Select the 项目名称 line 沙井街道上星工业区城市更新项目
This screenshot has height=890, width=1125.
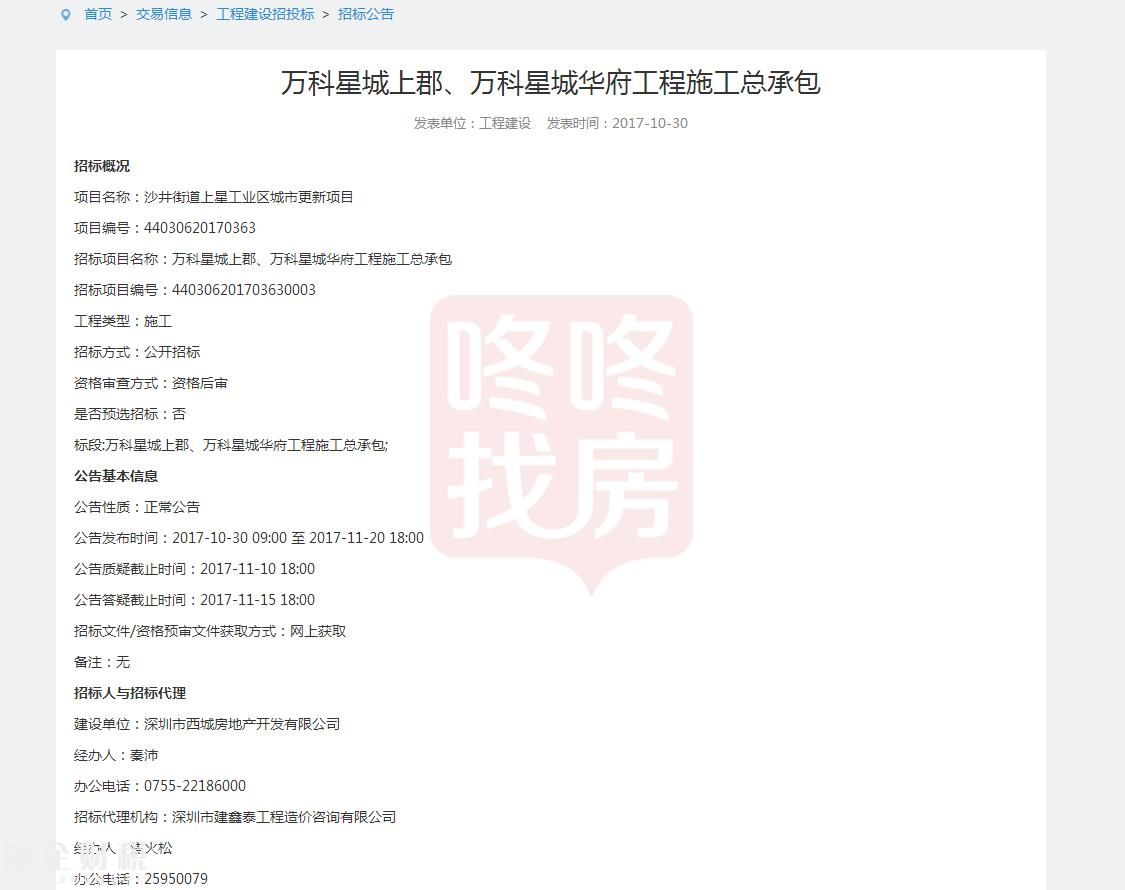pos(214,197)
